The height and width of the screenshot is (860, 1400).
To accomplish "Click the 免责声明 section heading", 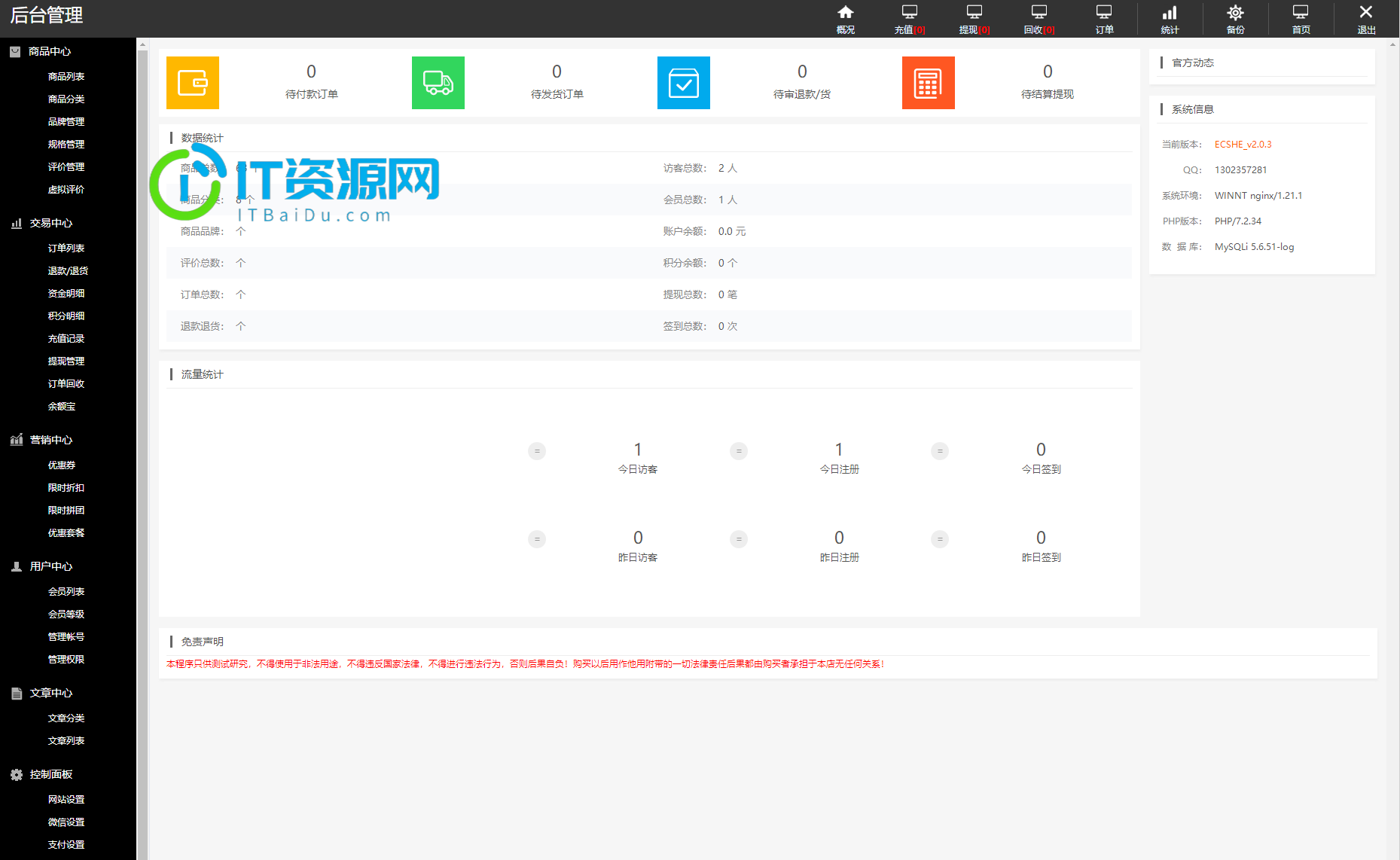I will [202, 642].
